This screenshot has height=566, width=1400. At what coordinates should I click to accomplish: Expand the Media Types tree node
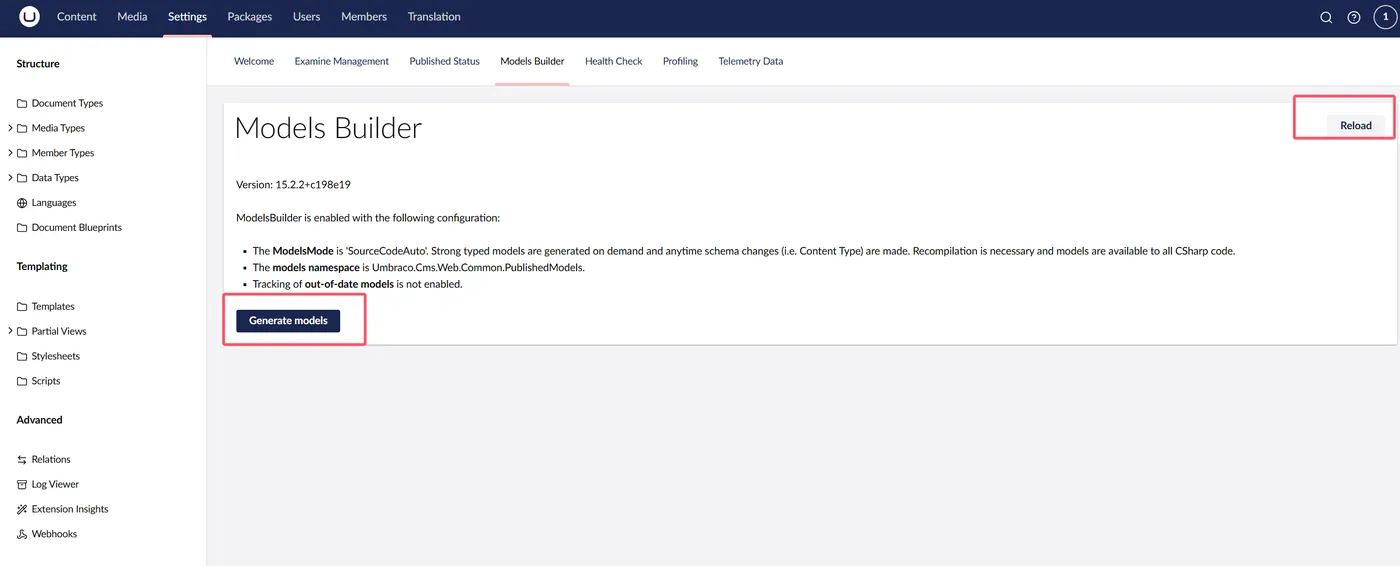(10, 128)
